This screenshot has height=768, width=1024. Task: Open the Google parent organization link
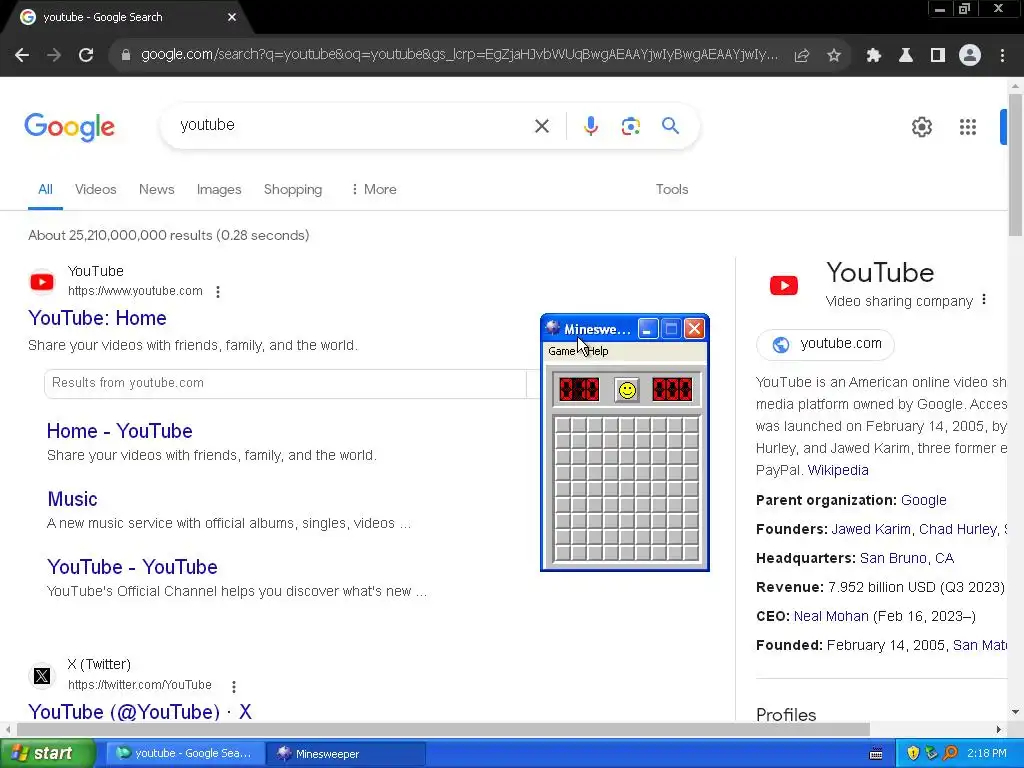coord(923,500)
